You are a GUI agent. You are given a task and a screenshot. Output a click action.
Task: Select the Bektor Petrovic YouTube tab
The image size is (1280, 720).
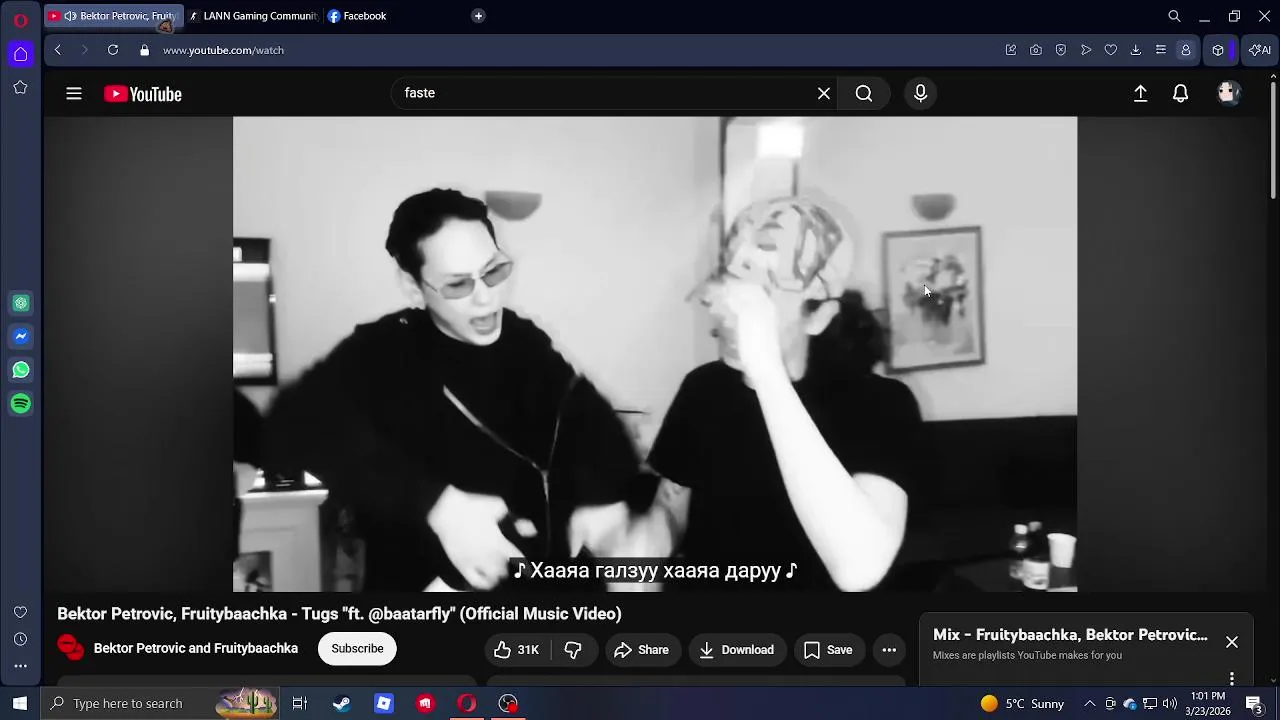tap(114, 16)
